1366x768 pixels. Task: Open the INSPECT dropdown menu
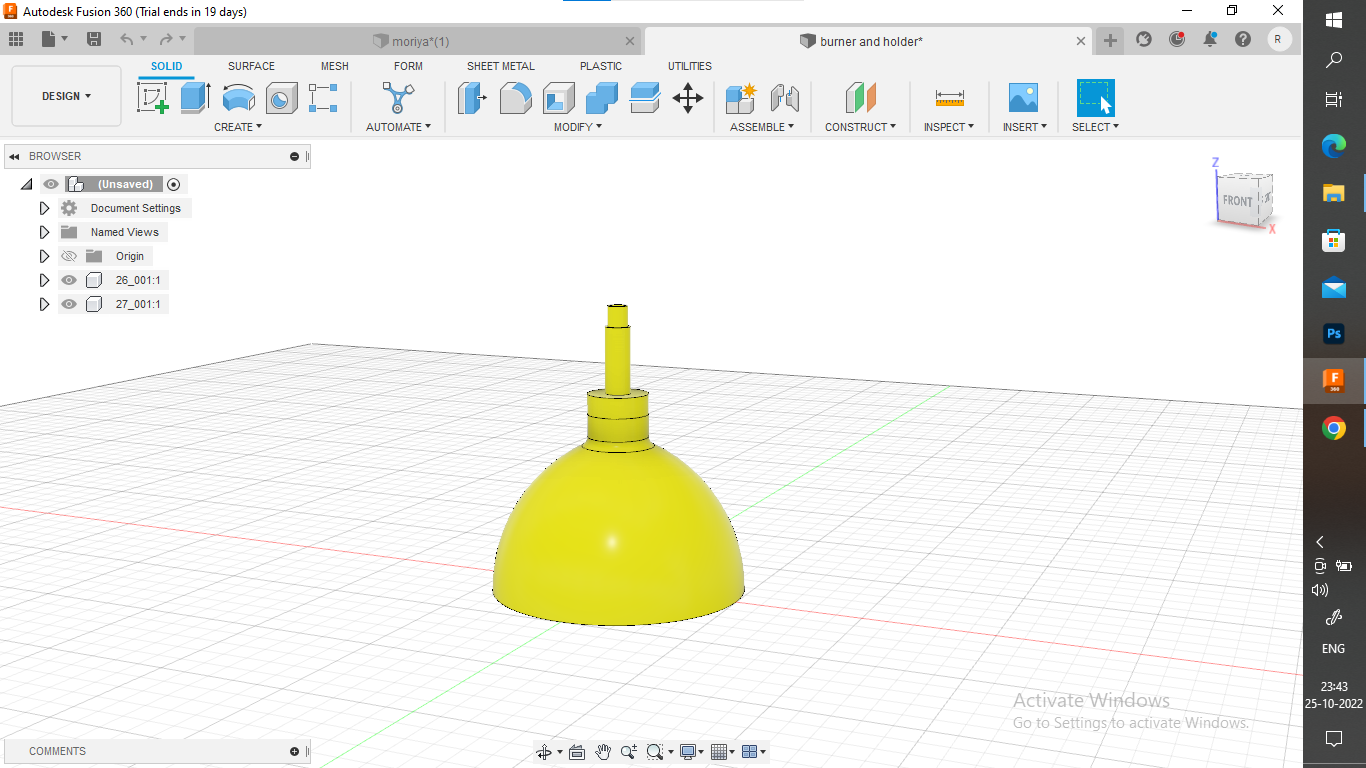[x=949, y=127]
